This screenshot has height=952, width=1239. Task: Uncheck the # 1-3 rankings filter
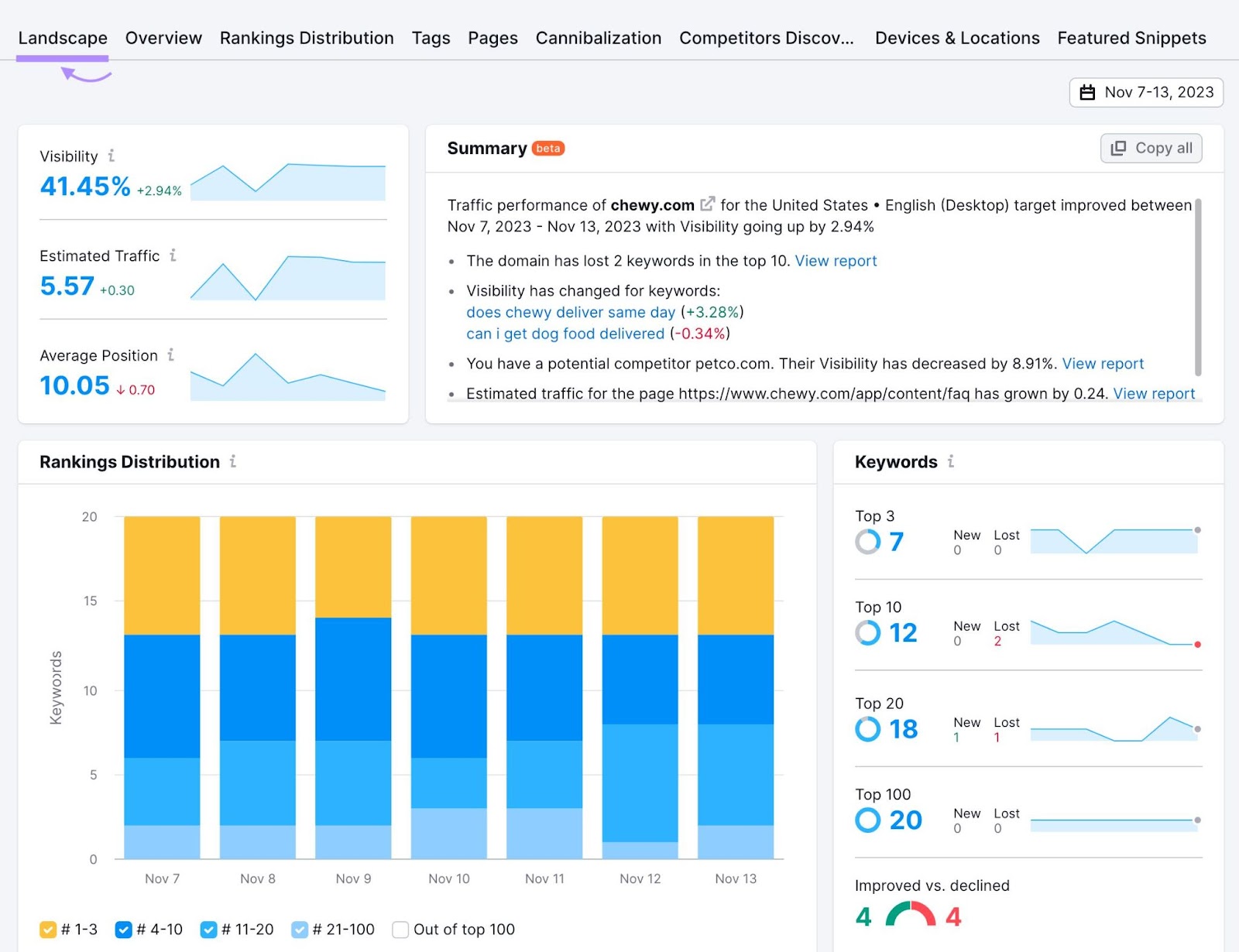pyautogui.click(x=48, y=929)
